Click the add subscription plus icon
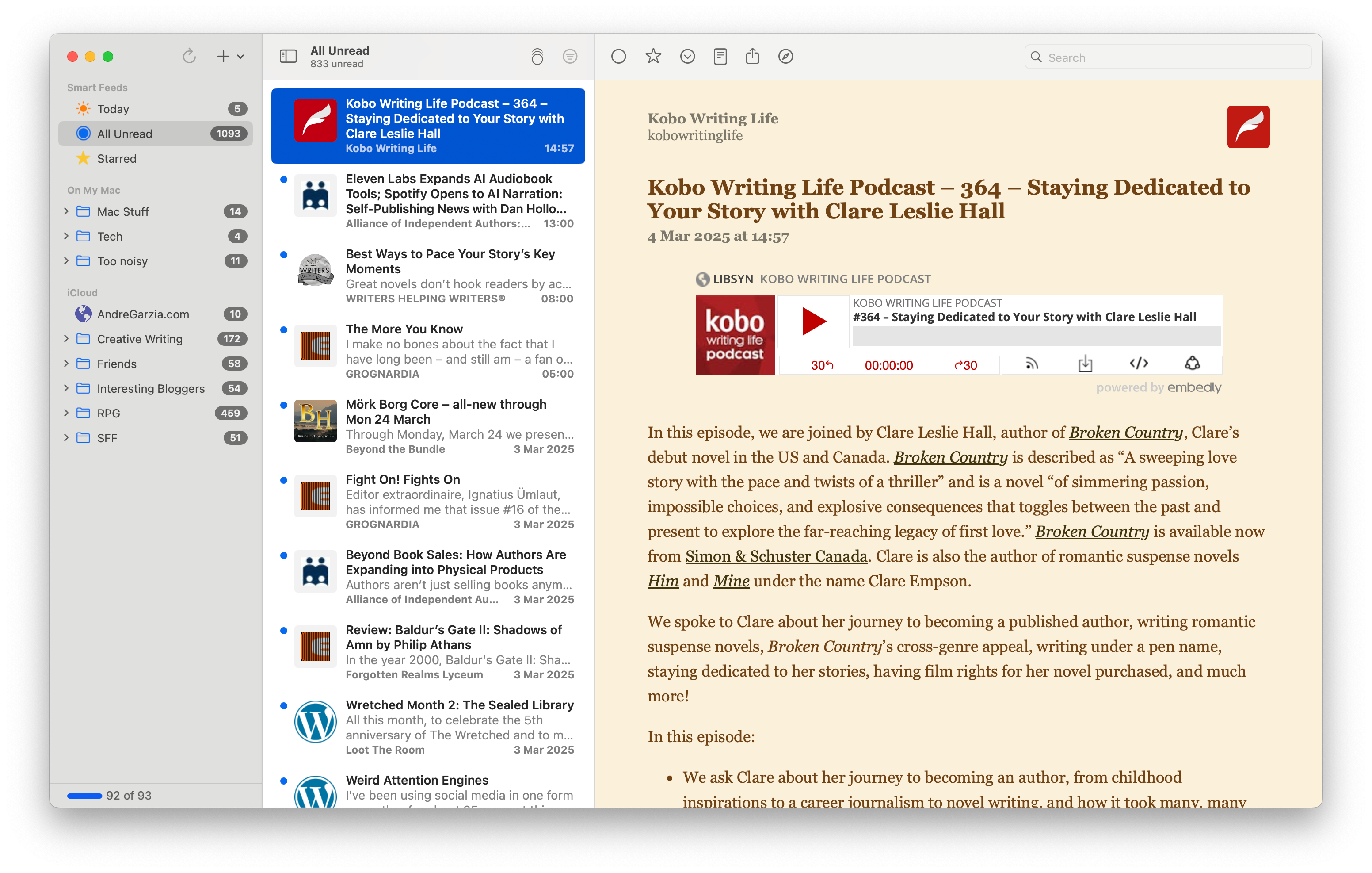 point(224,57)
